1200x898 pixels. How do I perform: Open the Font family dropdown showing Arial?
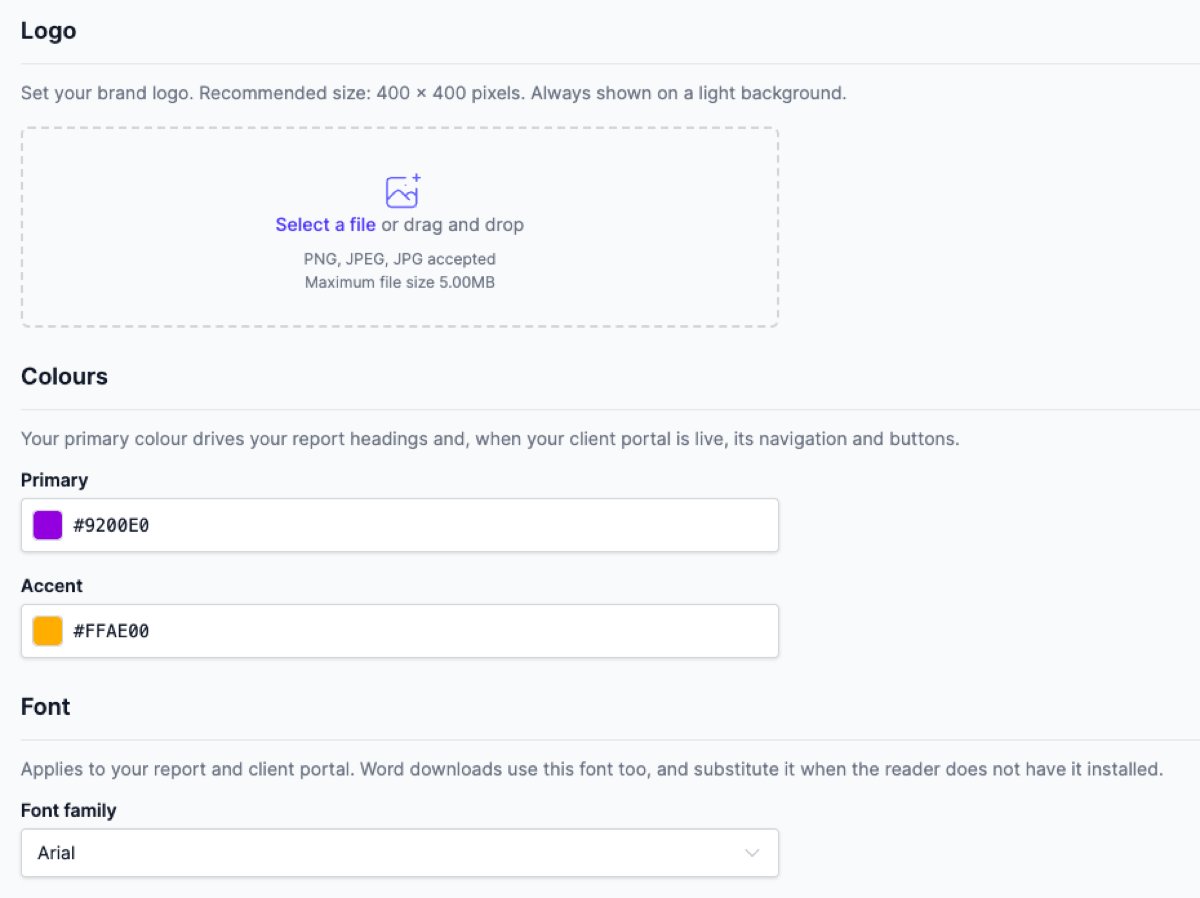click(x=400, y=853)
